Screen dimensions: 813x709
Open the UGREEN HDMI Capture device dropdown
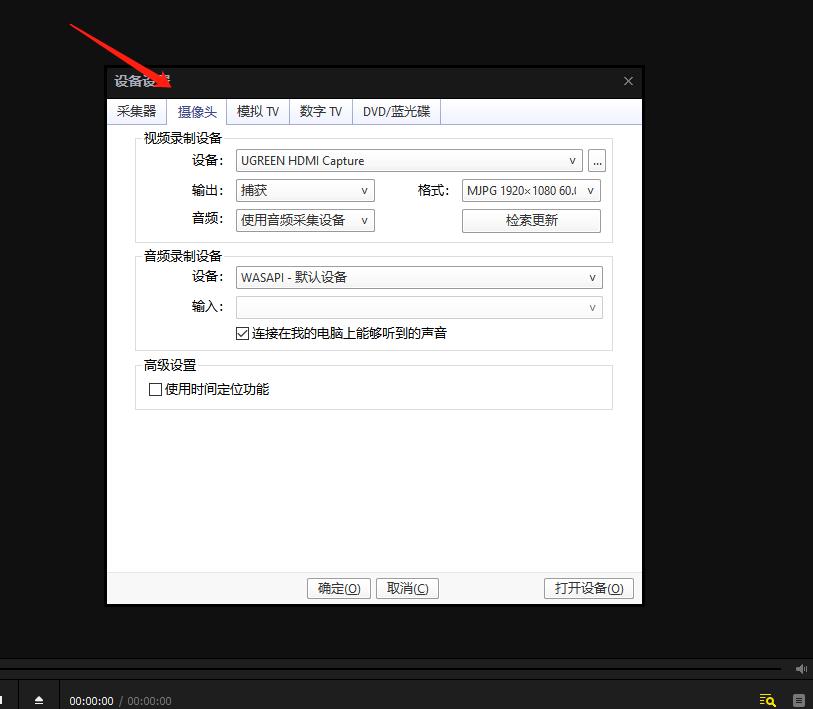point(409,160)
